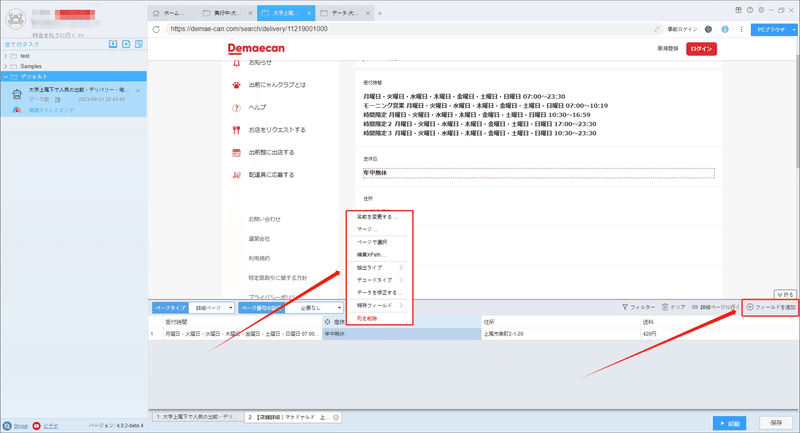800x433 pixels.
Task: Click the globe icon next to 事前ログイン
Action: (x=708, y=29)
